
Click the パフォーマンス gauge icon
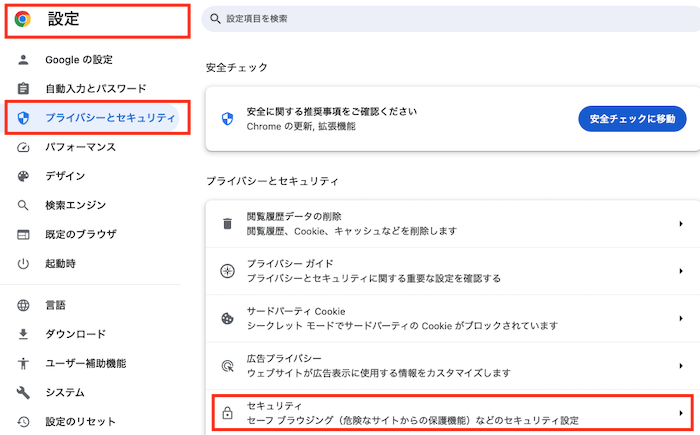click(24, 147)
